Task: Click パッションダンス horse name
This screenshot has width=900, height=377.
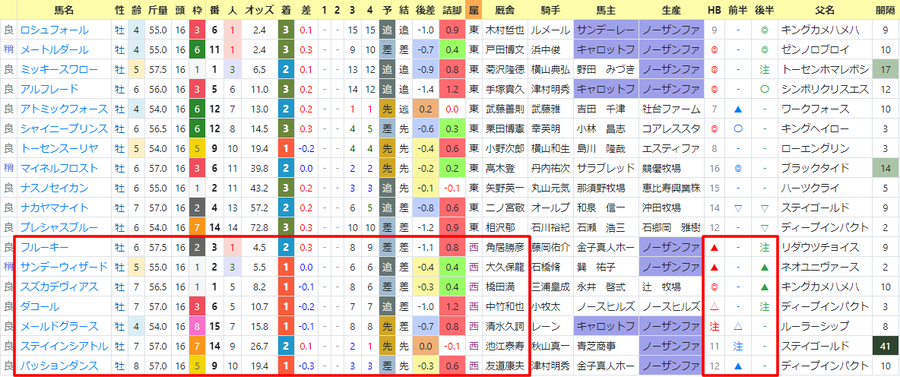Action: pos(59,366)
